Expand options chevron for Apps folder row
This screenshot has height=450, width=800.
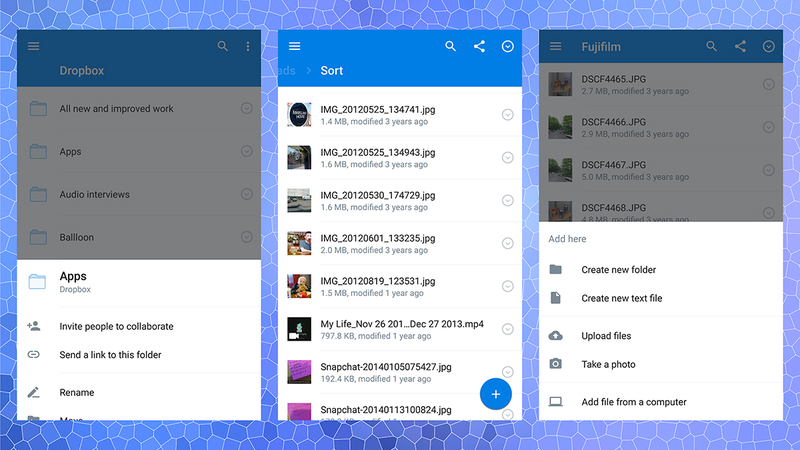(x=246, y=151)
